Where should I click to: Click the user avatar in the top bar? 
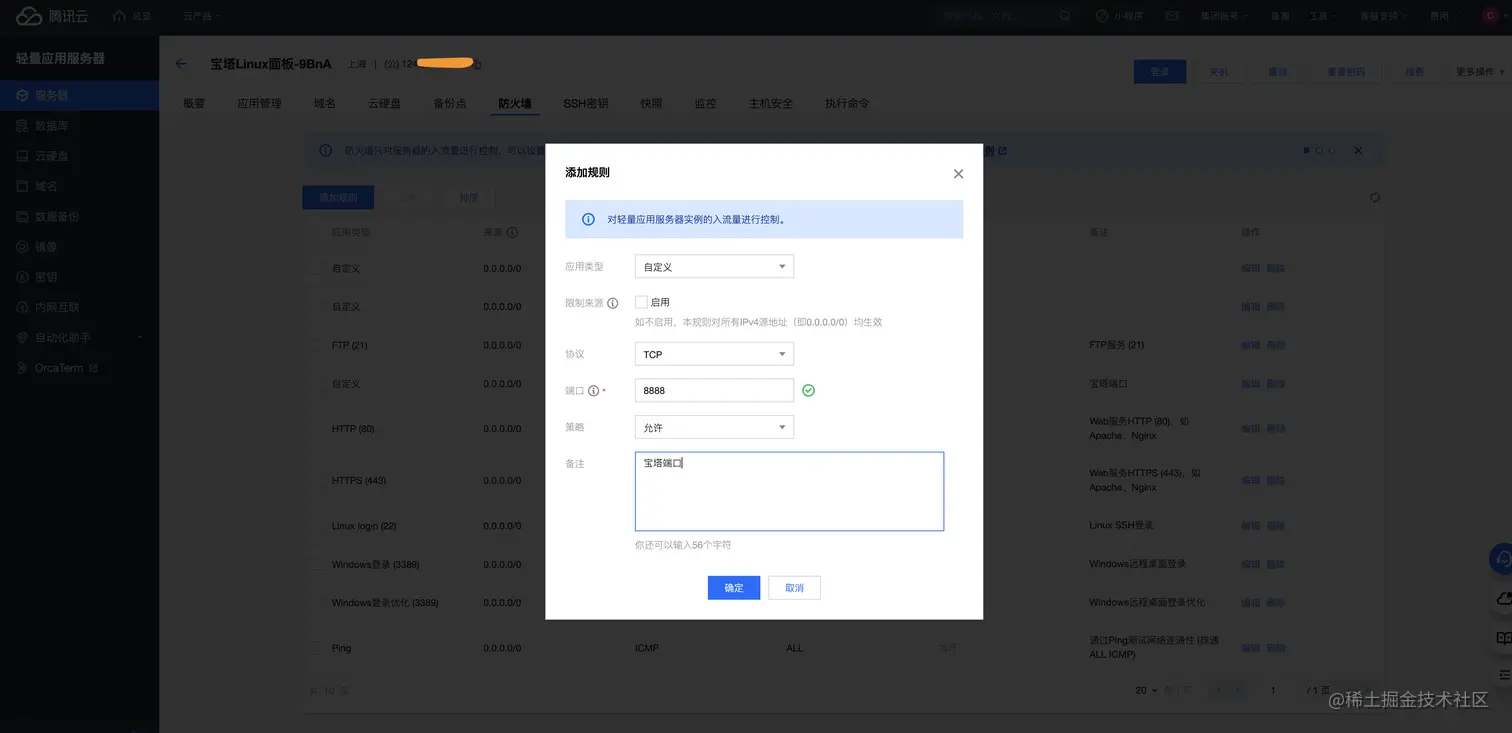point(1489,16)
